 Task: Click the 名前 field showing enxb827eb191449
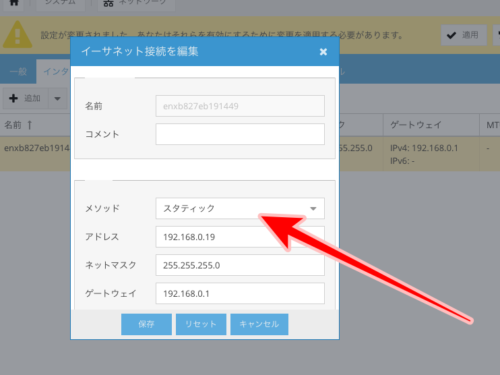tap(240, 106)
